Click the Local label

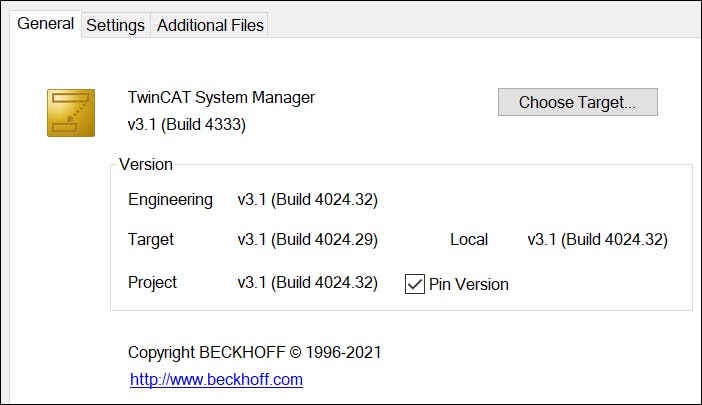tap(469, 240)
